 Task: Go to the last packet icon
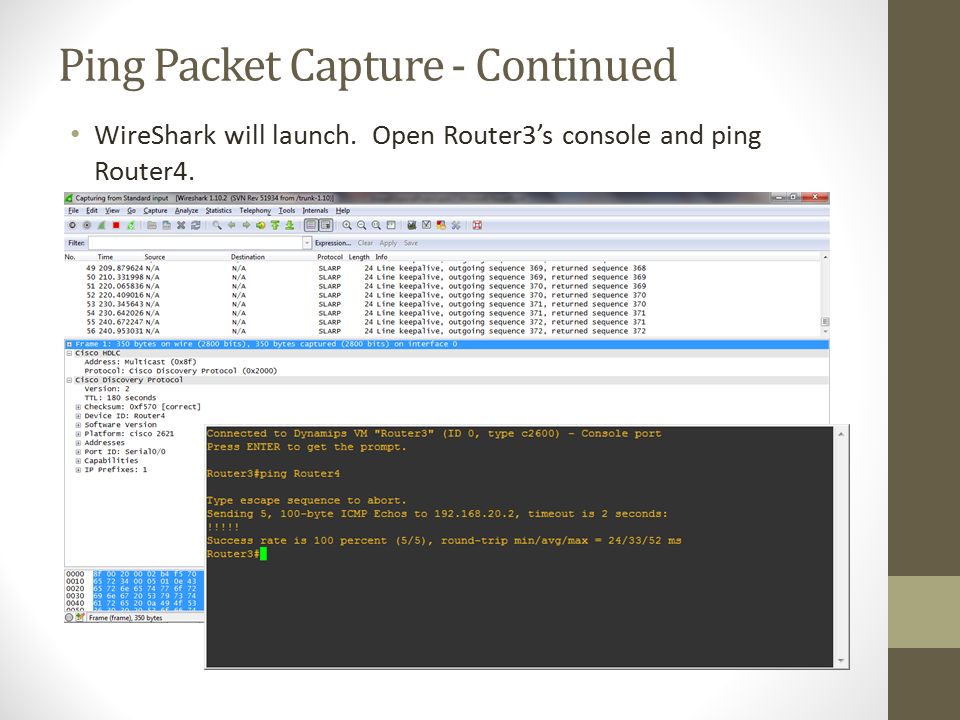click(x=290, y=225)
